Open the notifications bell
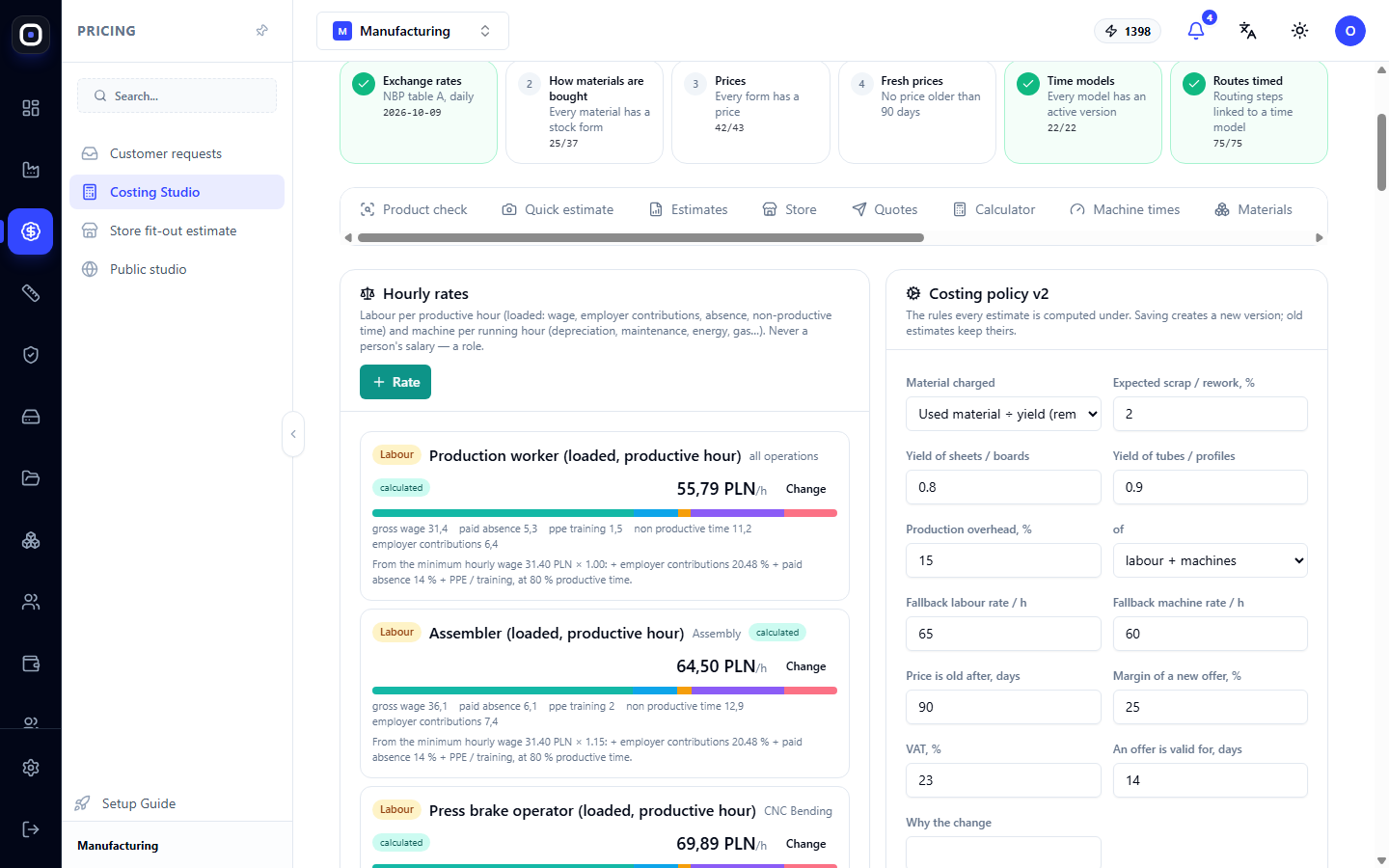The width and height of the screenshot is (1389, 868). (1196, 31)
